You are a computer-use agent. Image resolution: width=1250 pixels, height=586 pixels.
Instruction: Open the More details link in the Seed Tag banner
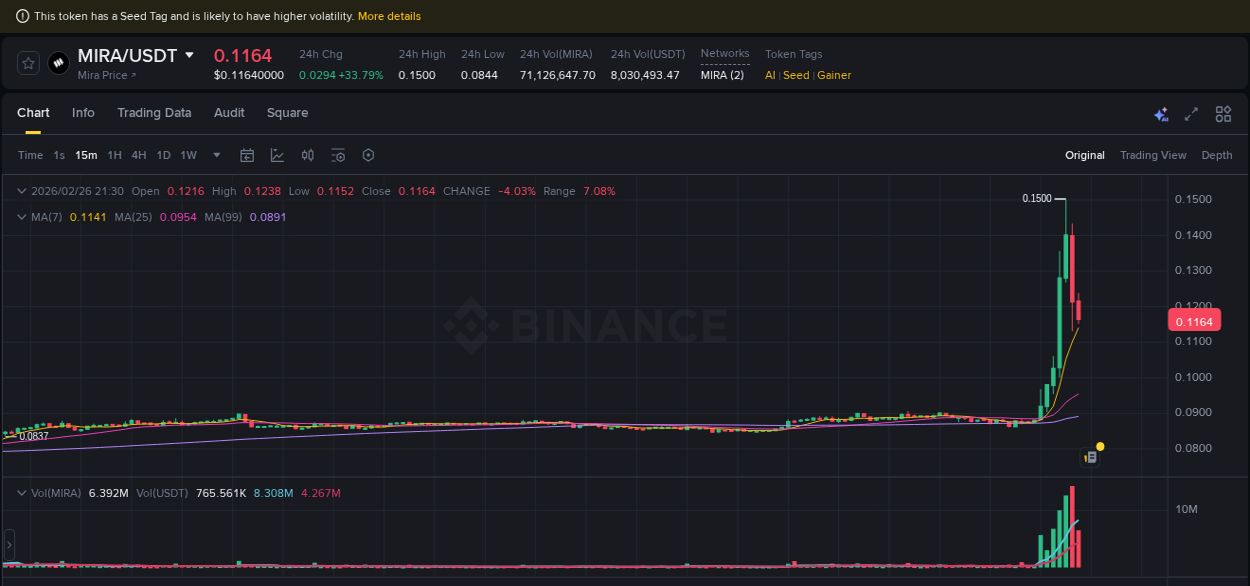(389, 16)
